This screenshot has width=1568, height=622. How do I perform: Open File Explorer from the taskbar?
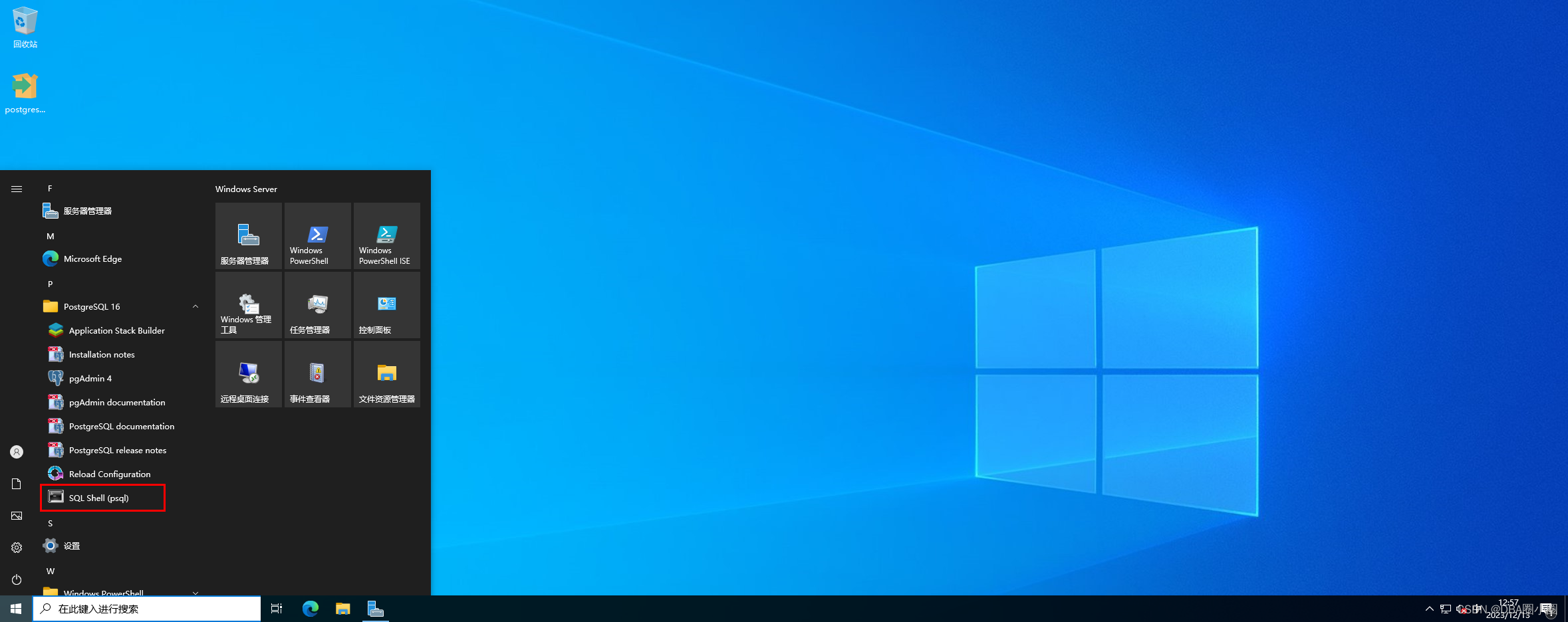[x=343, y=609]
